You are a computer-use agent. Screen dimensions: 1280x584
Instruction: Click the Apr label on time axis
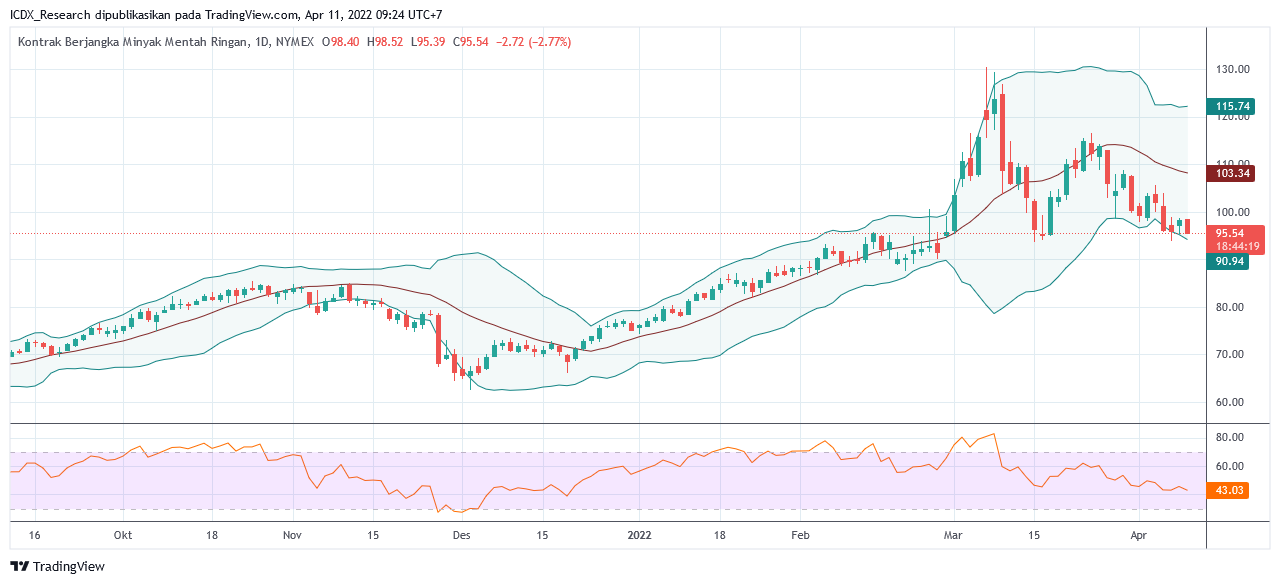click(1138, 536)
